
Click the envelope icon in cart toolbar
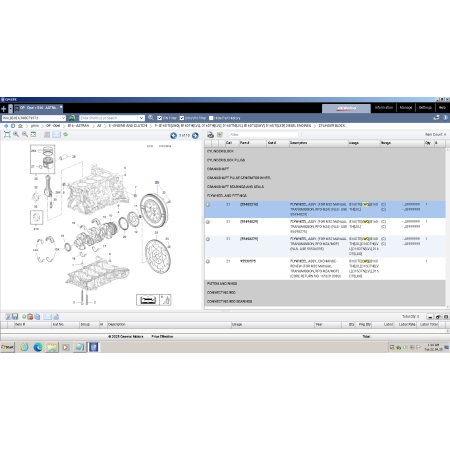point(48,317)
